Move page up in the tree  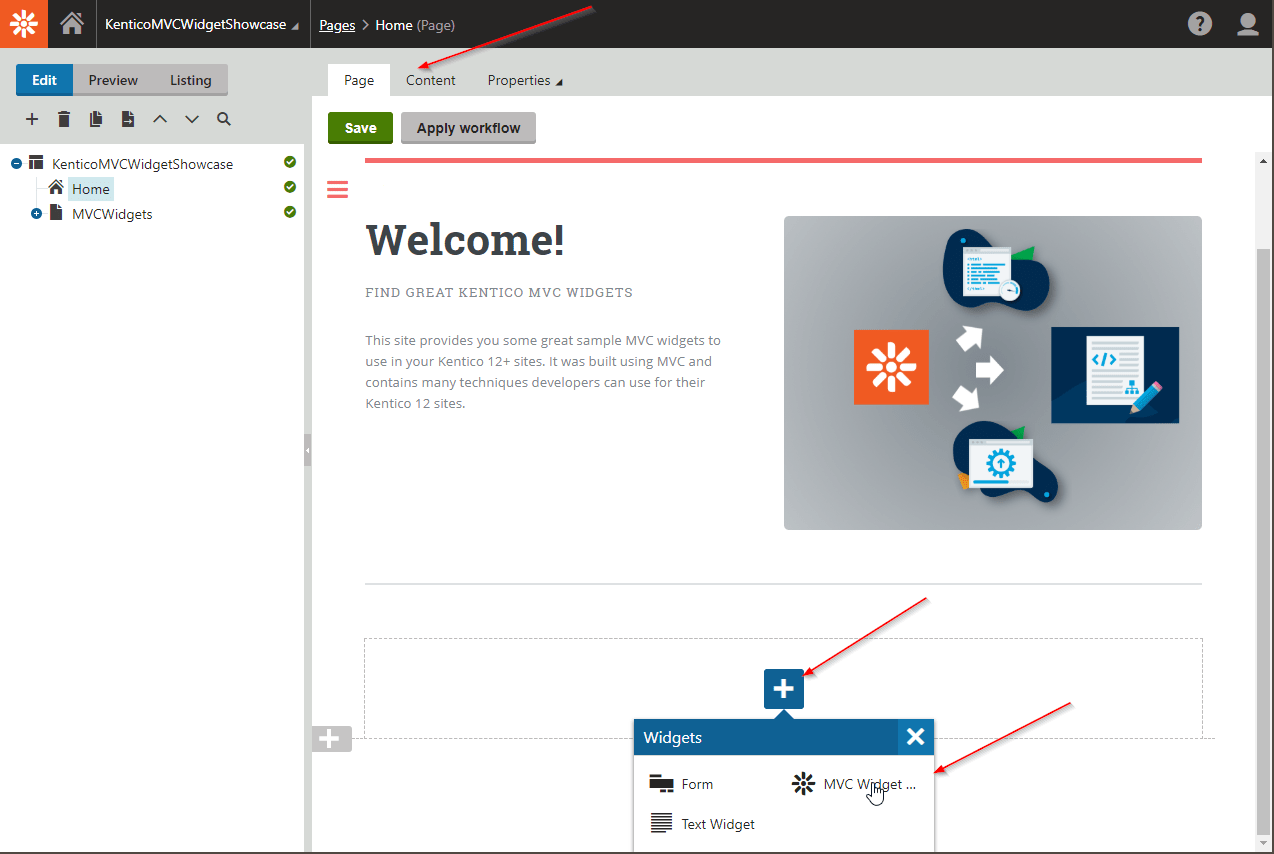(160, 119)
